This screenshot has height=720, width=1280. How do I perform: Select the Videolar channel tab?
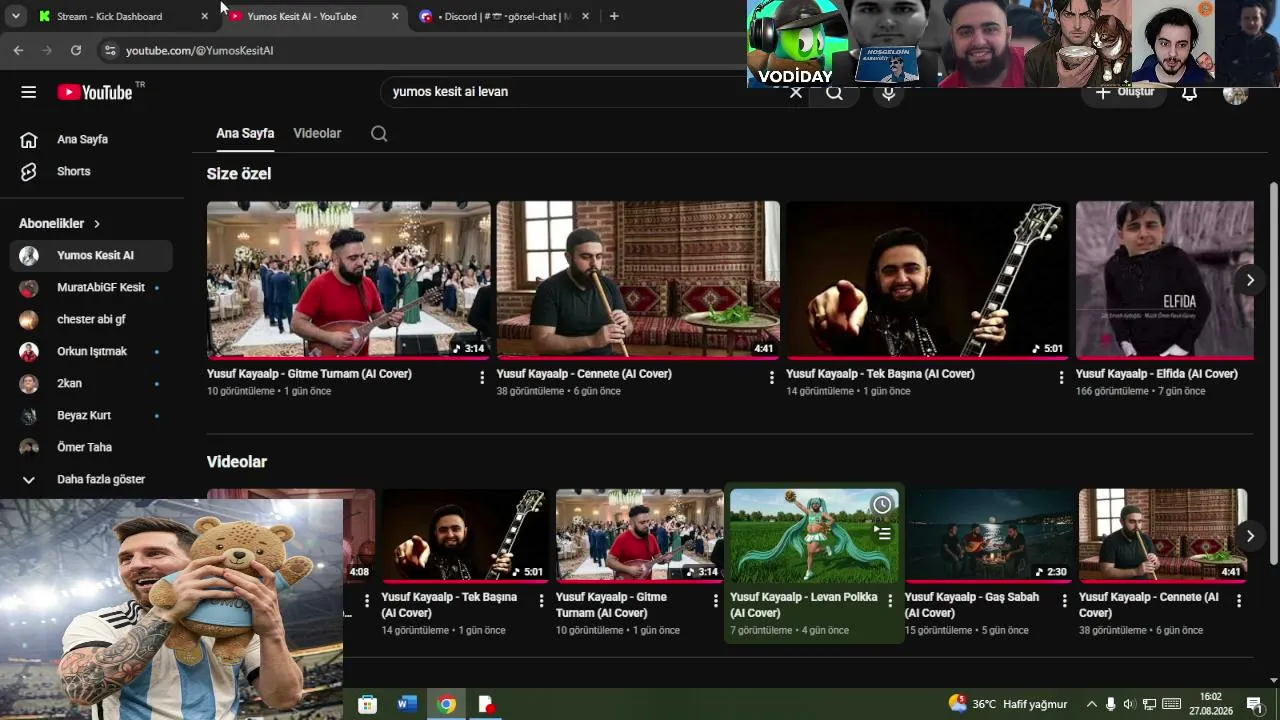coord(317,133)
